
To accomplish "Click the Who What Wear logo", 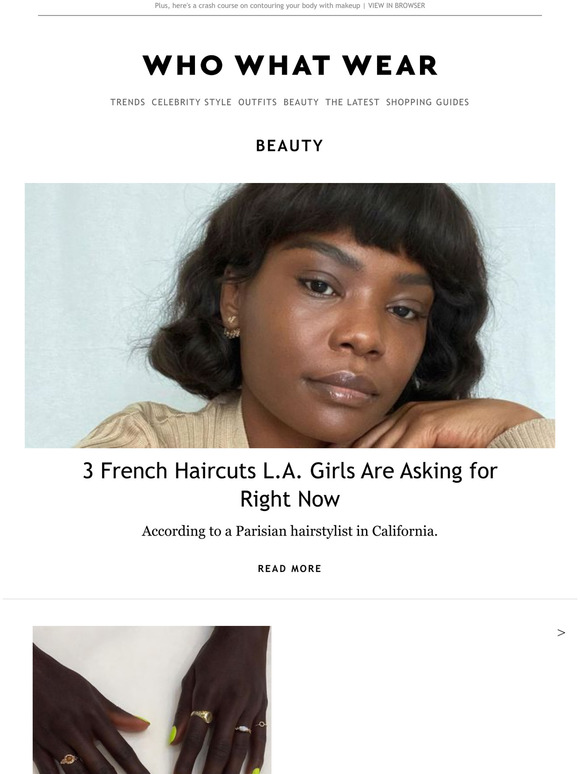I will tap(290, 65).
